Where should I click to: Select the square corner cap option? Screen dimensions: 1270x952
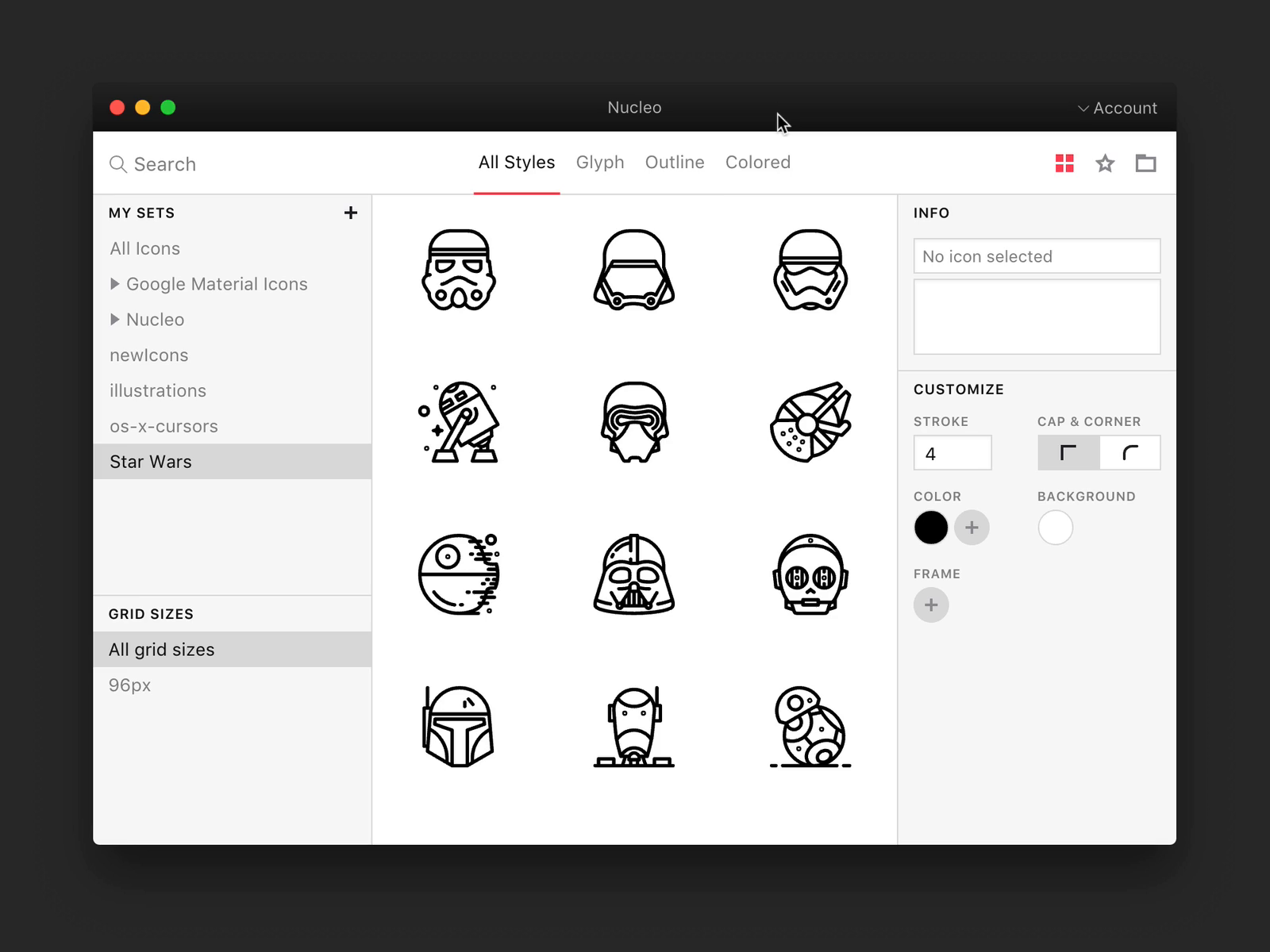tap(1068, 453)
